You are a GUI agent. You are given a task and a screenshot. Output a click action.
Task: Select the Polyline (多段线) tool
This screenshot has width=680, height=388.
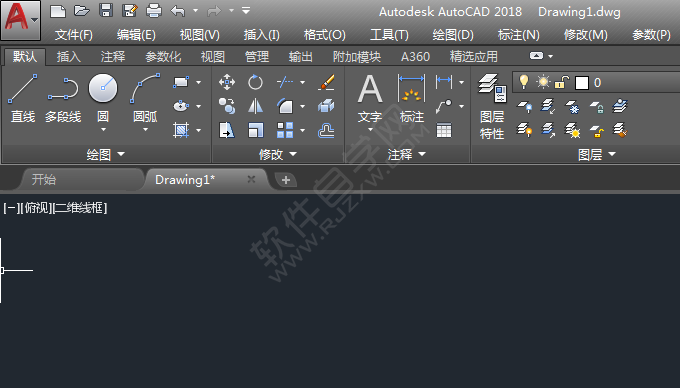point(63,98)
